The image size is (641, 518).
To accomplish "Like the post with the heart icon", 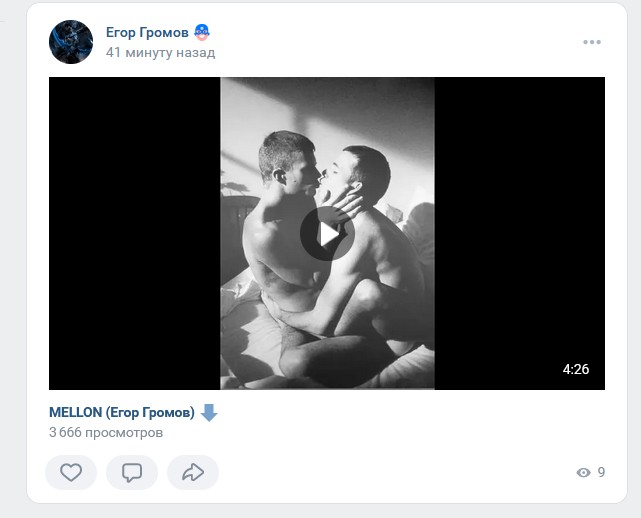I will click(71, 472).
